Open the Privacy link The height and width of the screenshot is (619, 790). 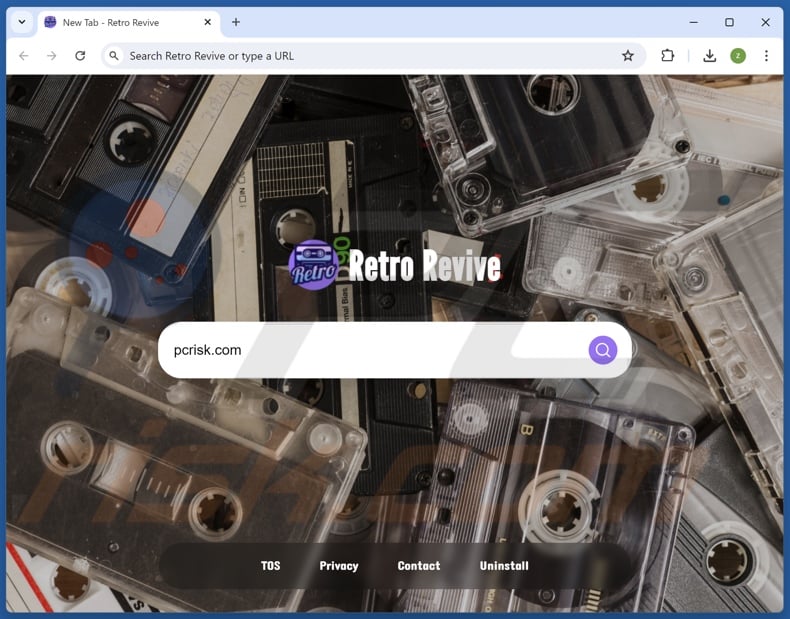click(339, 566)
